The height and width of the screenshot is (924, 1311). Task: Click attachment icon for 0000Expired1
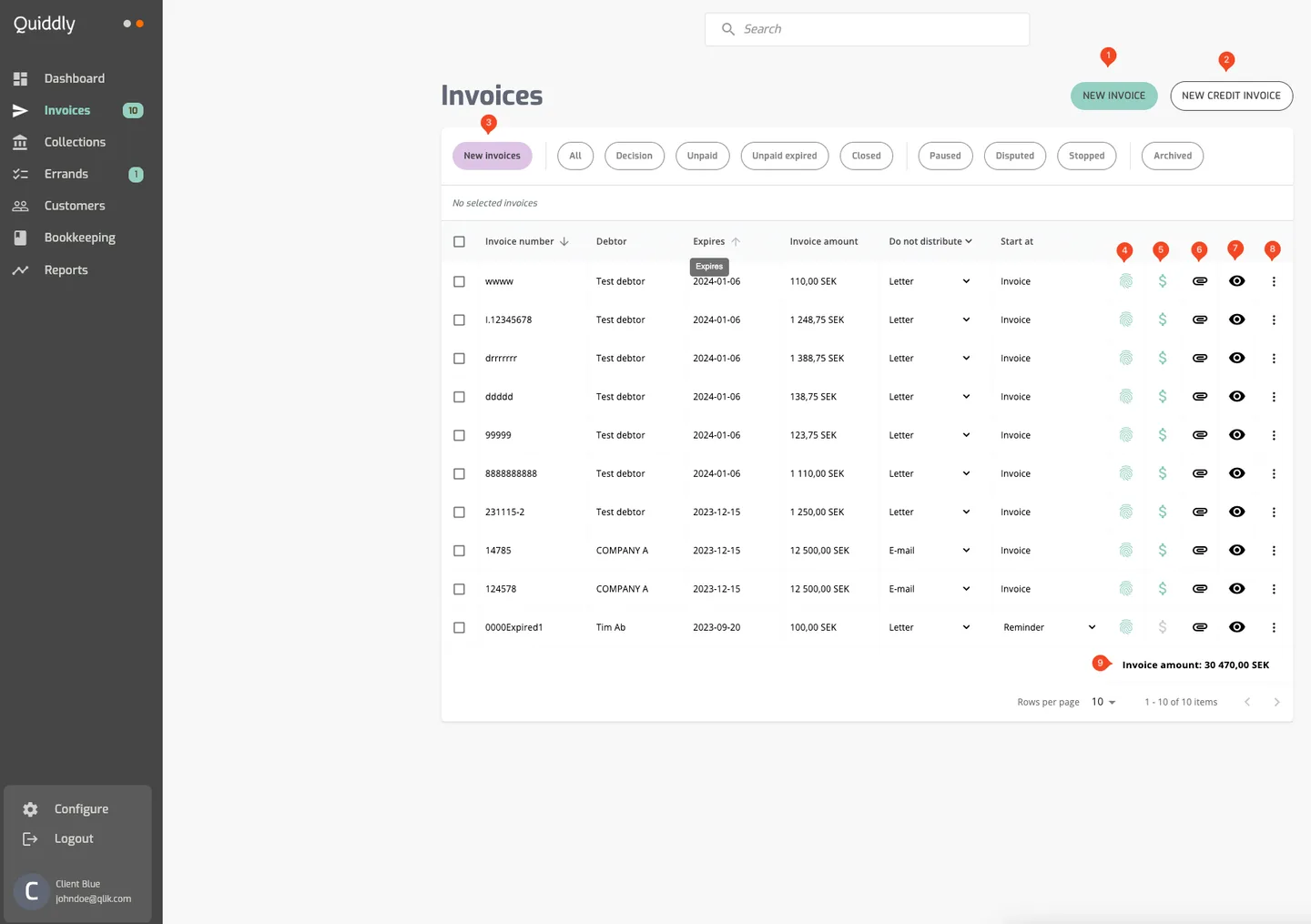pyautogui.click(x=1200, y=627)
